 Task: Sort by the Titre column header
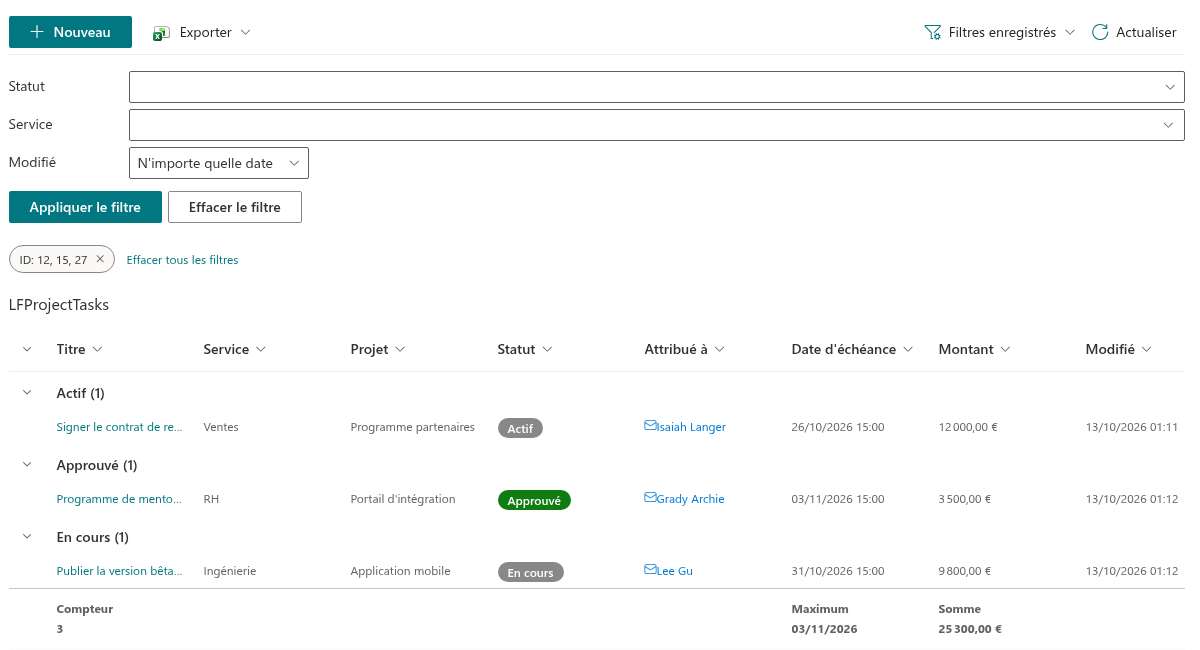point(80,349)
